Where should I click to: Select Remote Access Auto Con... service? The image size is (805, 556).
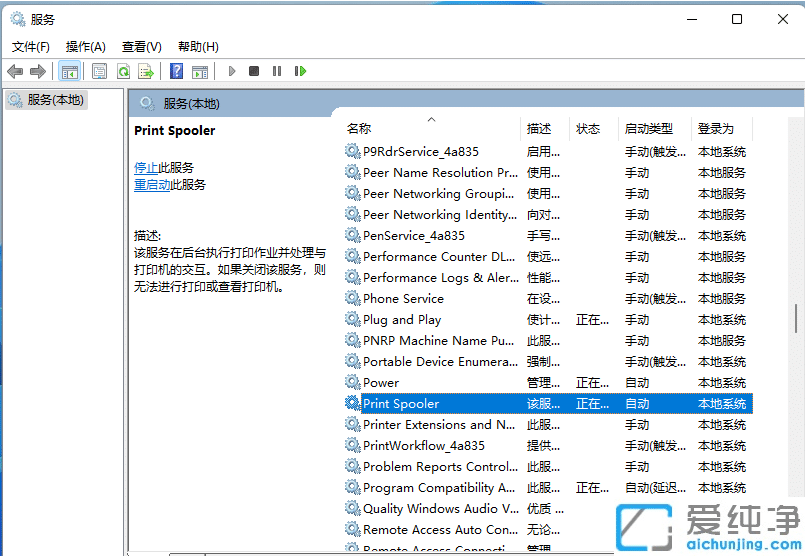click(440, 530)
